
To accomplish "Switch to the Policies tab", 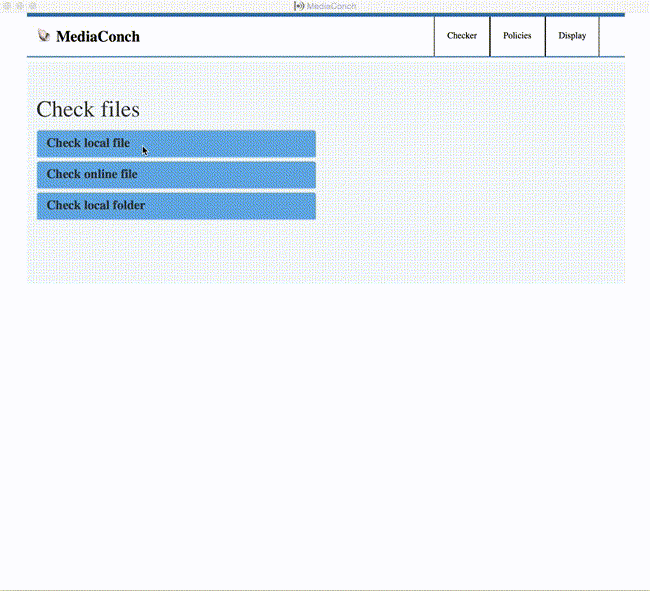I will 517,36.
